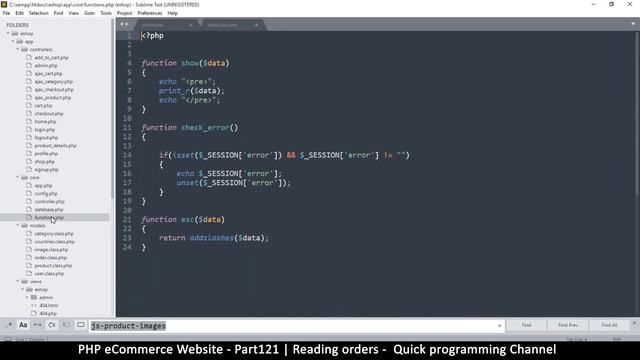
Task: Open signup.php in sidebar
Action: point(47,169)
